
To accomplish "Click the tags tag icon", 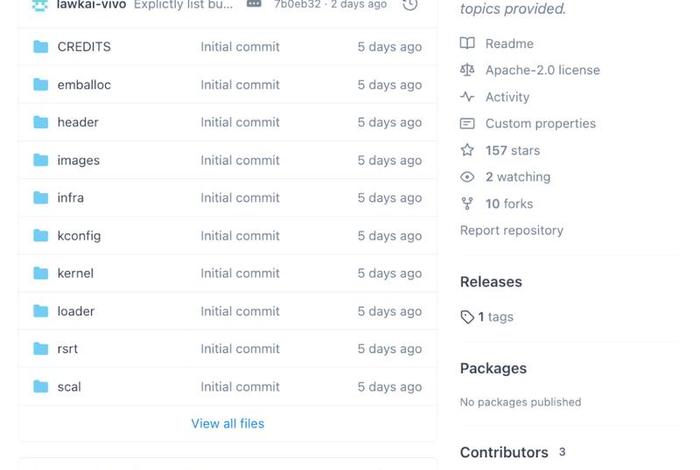I will [x=467, y=317].
